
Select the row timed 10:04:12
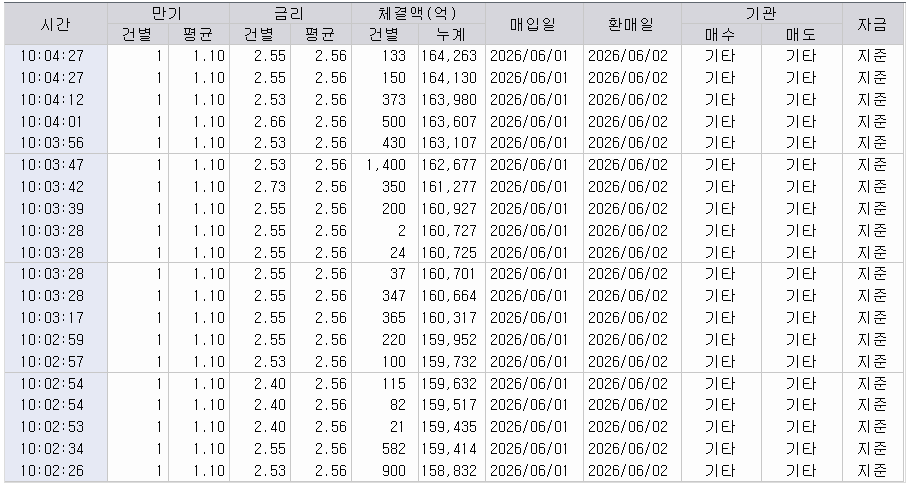click(453, 100)
